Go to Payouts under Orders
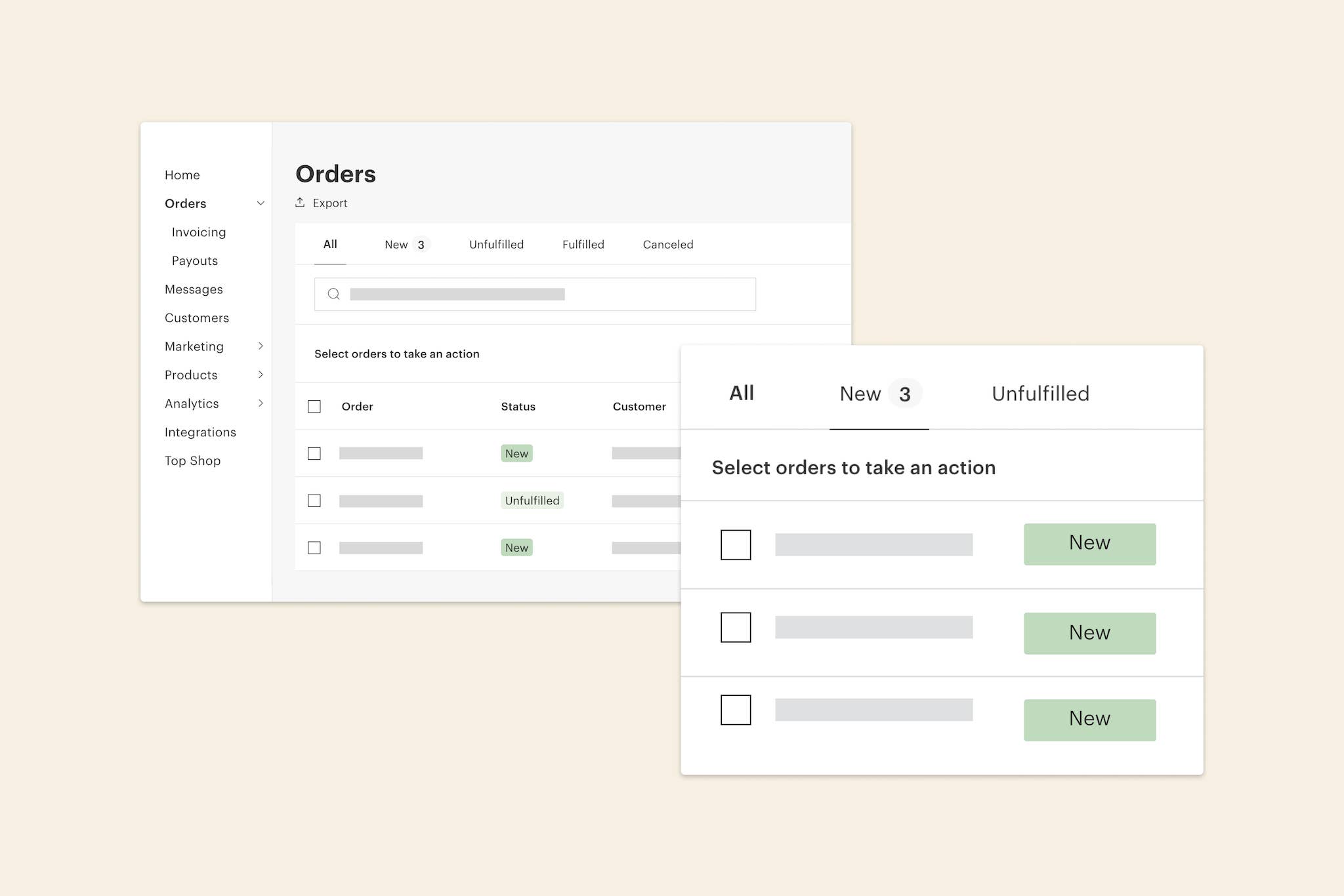This screenshot has height=896, width=1344. coord(195,261)
